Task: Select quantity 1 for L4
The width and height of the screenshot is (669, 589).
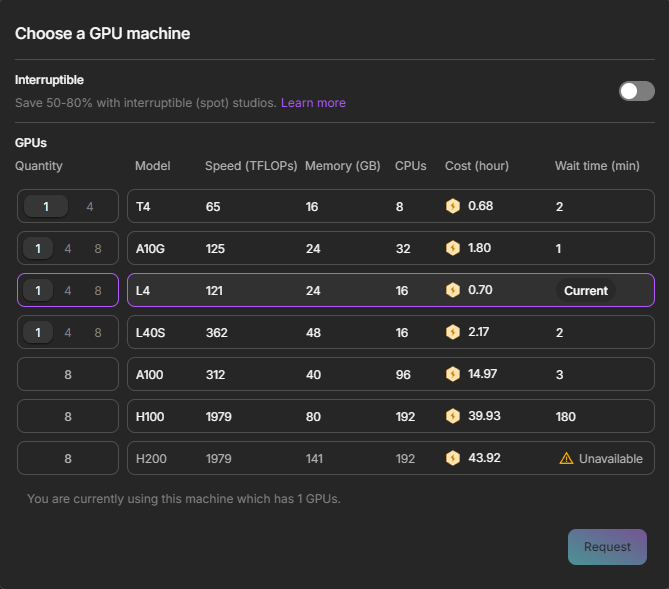Action: (38, 291)
